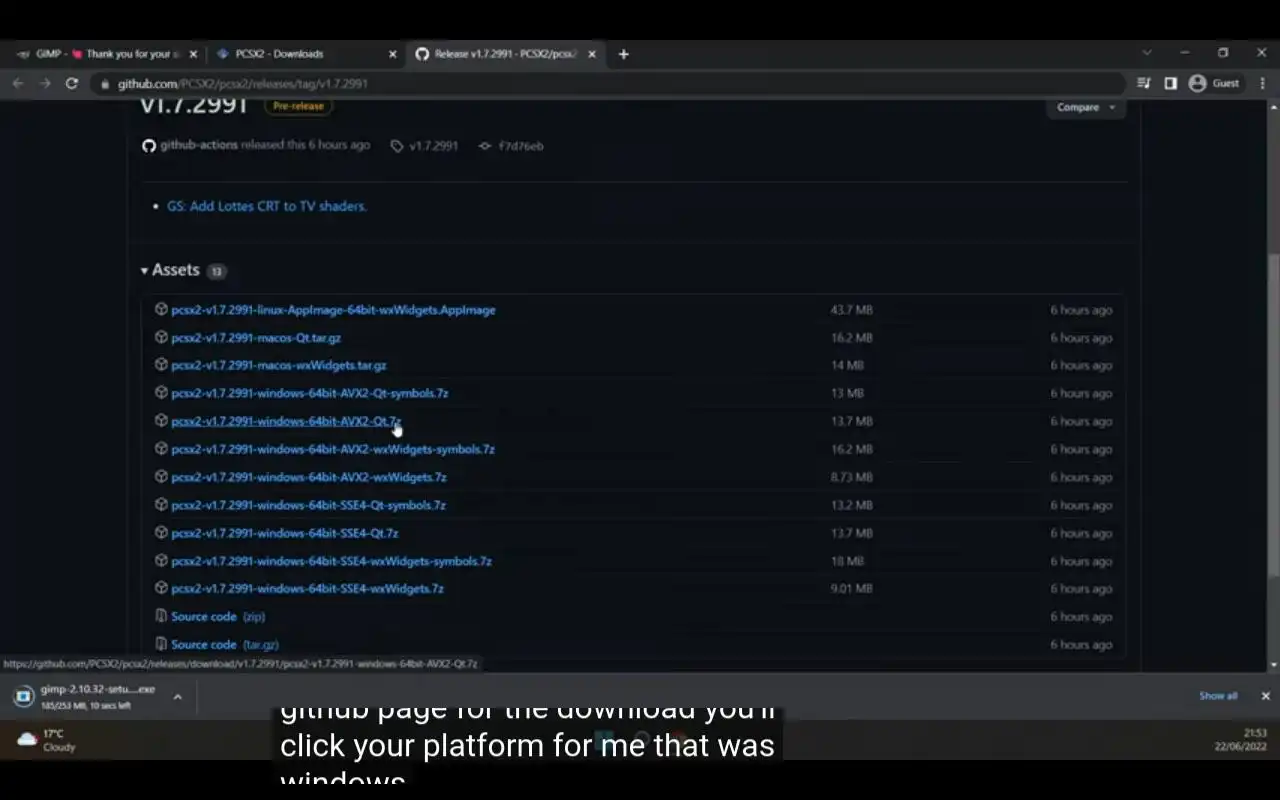Click file-zip icon beside Source code (tar.gz)

pyautogui.click(x=161, y=644)
